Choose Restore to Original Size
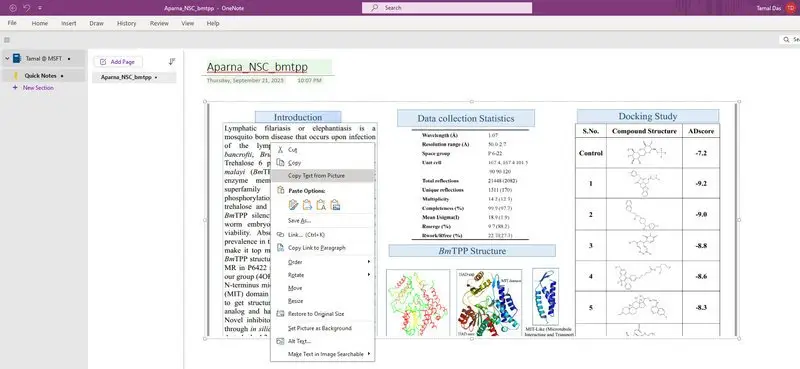Screen dimensions: 800x369 (x=322, y=314)
